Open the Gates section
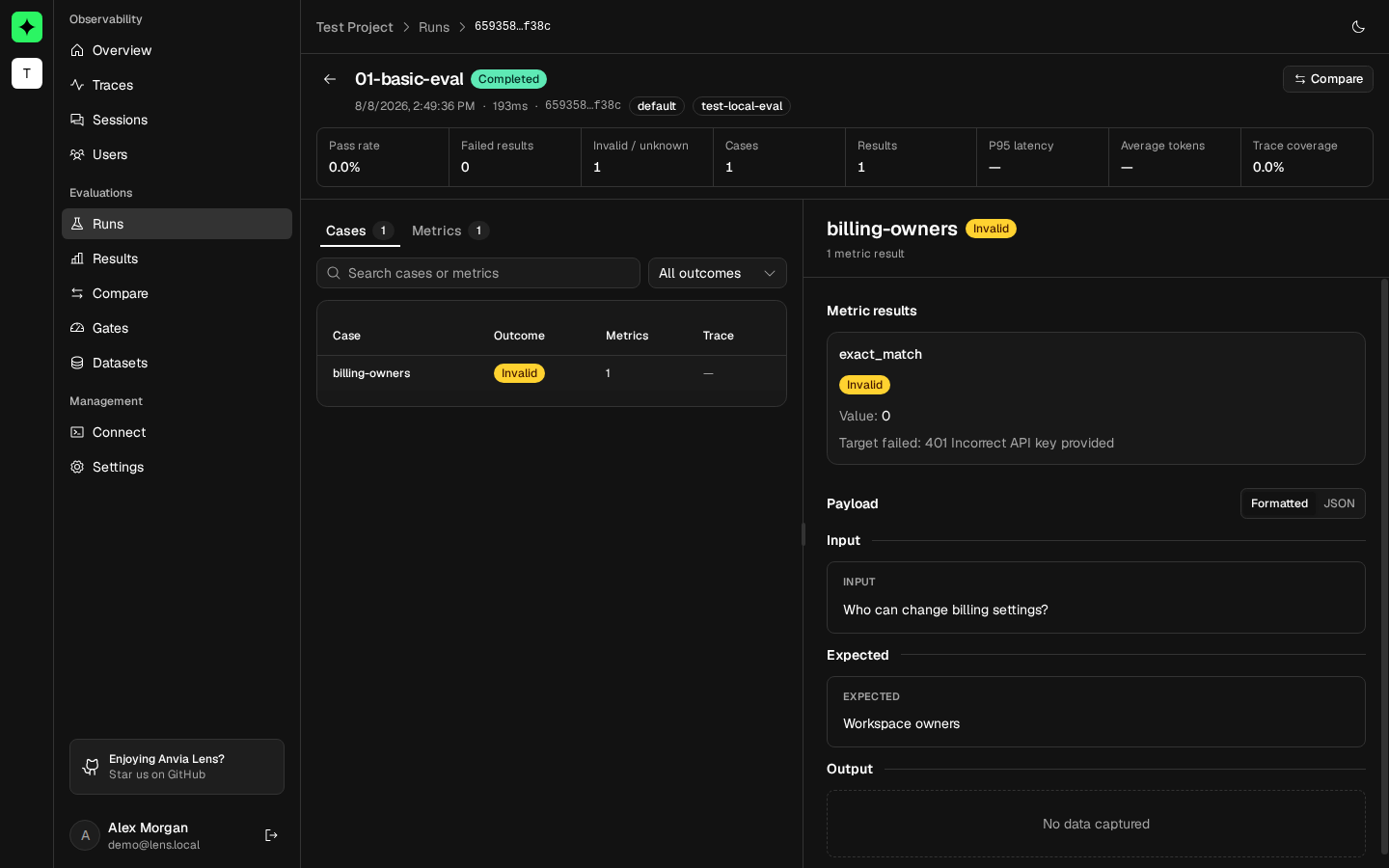The height and width of the screenshot is (868, 1389). click(177, 328)
